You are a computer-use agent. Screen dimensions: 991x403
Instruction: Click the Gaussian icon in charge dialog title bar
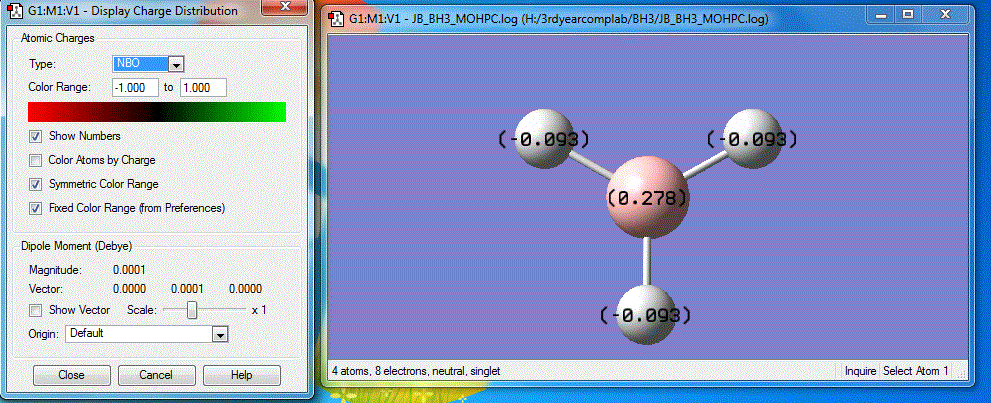[14, 10]
